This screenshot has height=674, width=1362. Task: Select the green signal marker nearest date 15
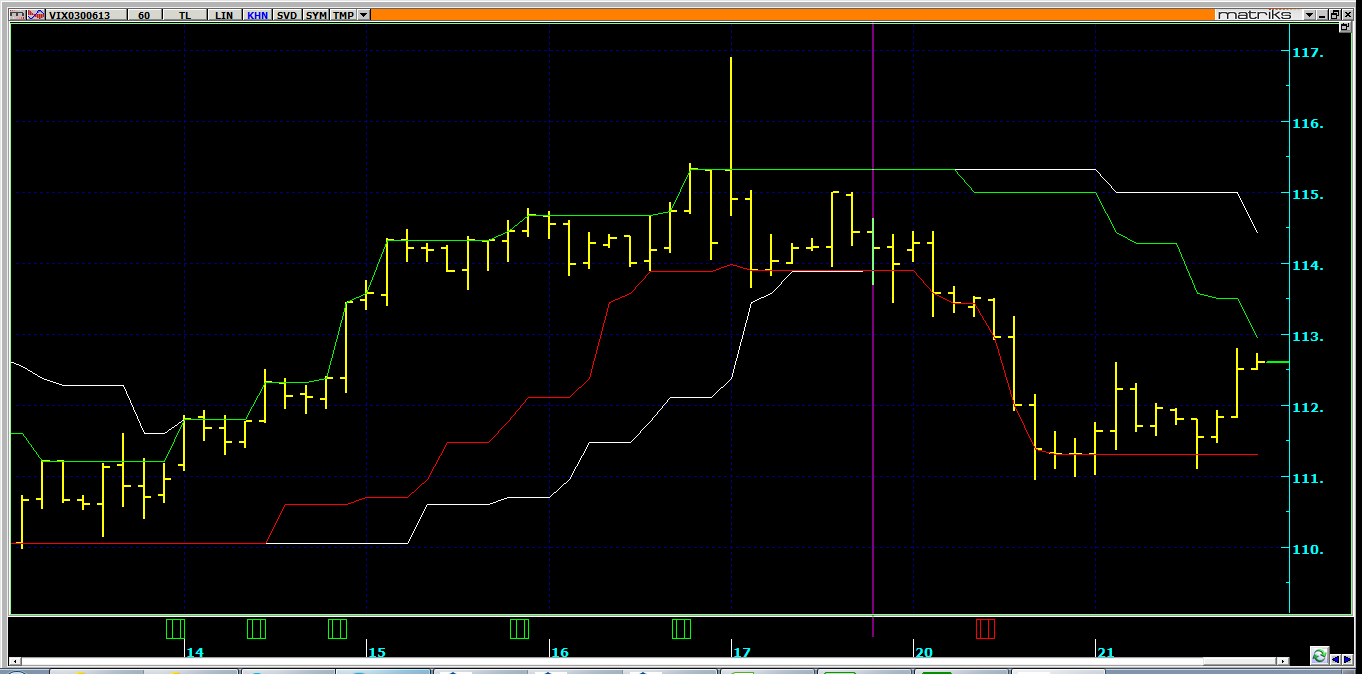pyautogui.click(x=337, y=628)
